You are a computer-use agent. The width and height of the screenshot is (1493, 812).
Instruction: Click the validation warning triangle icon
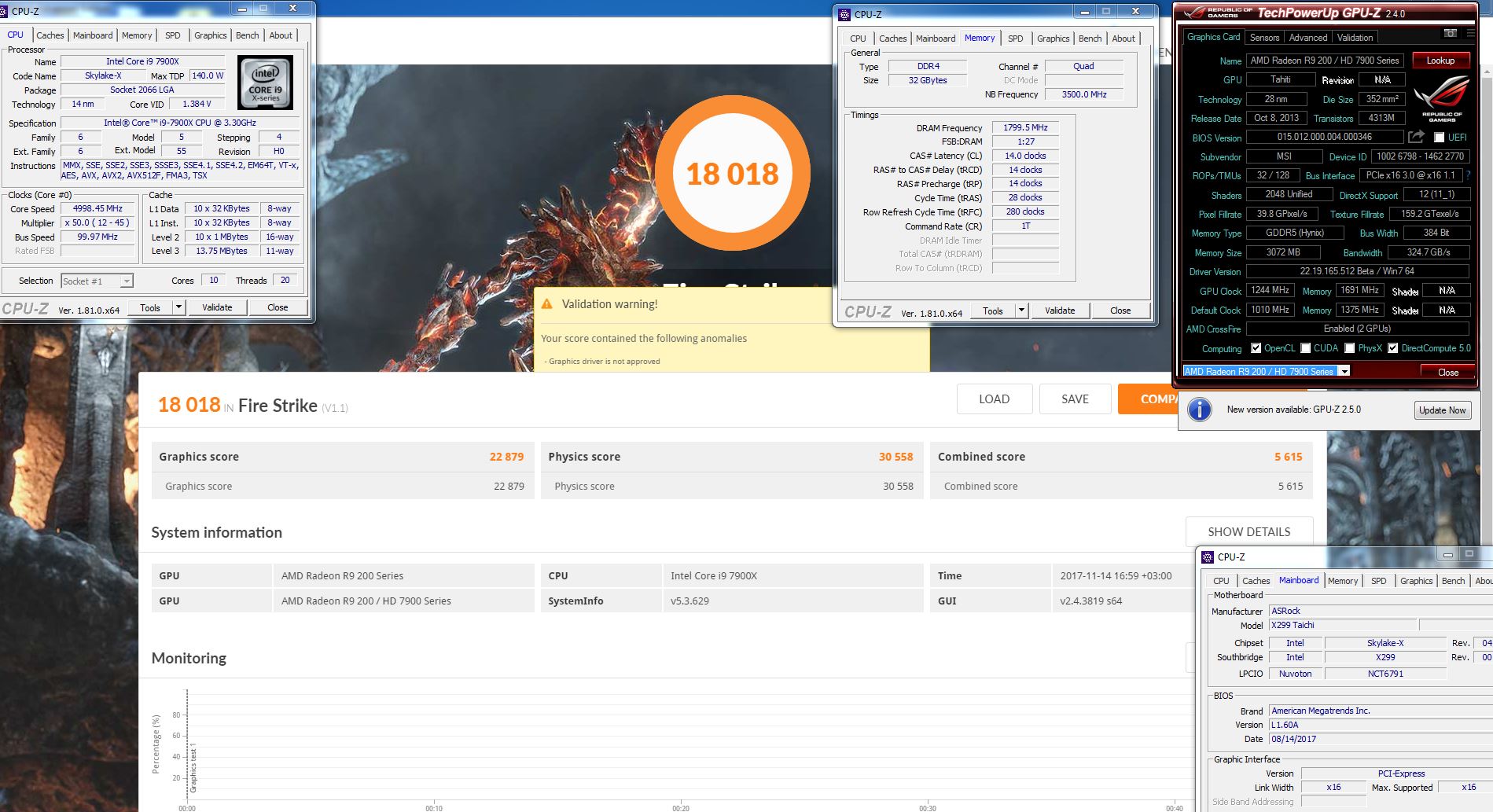coord(547,304)
